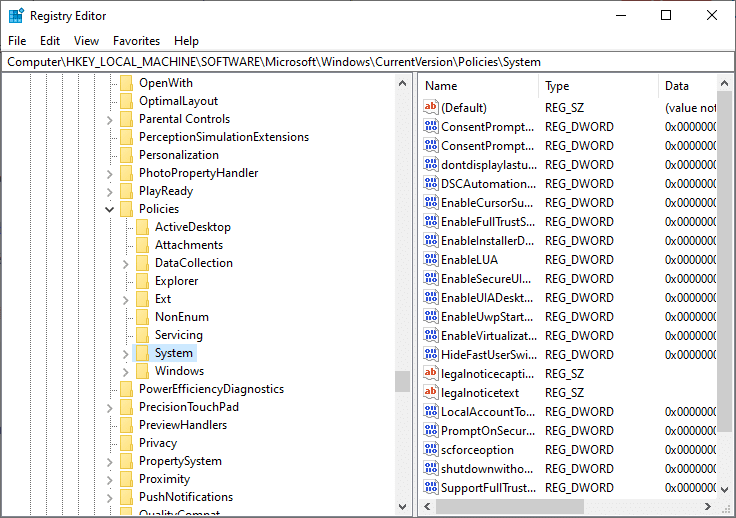Expand the PrecisionTouchPad node
The image size is (736, 518).
pyautogui.click(x=109, y=408)
